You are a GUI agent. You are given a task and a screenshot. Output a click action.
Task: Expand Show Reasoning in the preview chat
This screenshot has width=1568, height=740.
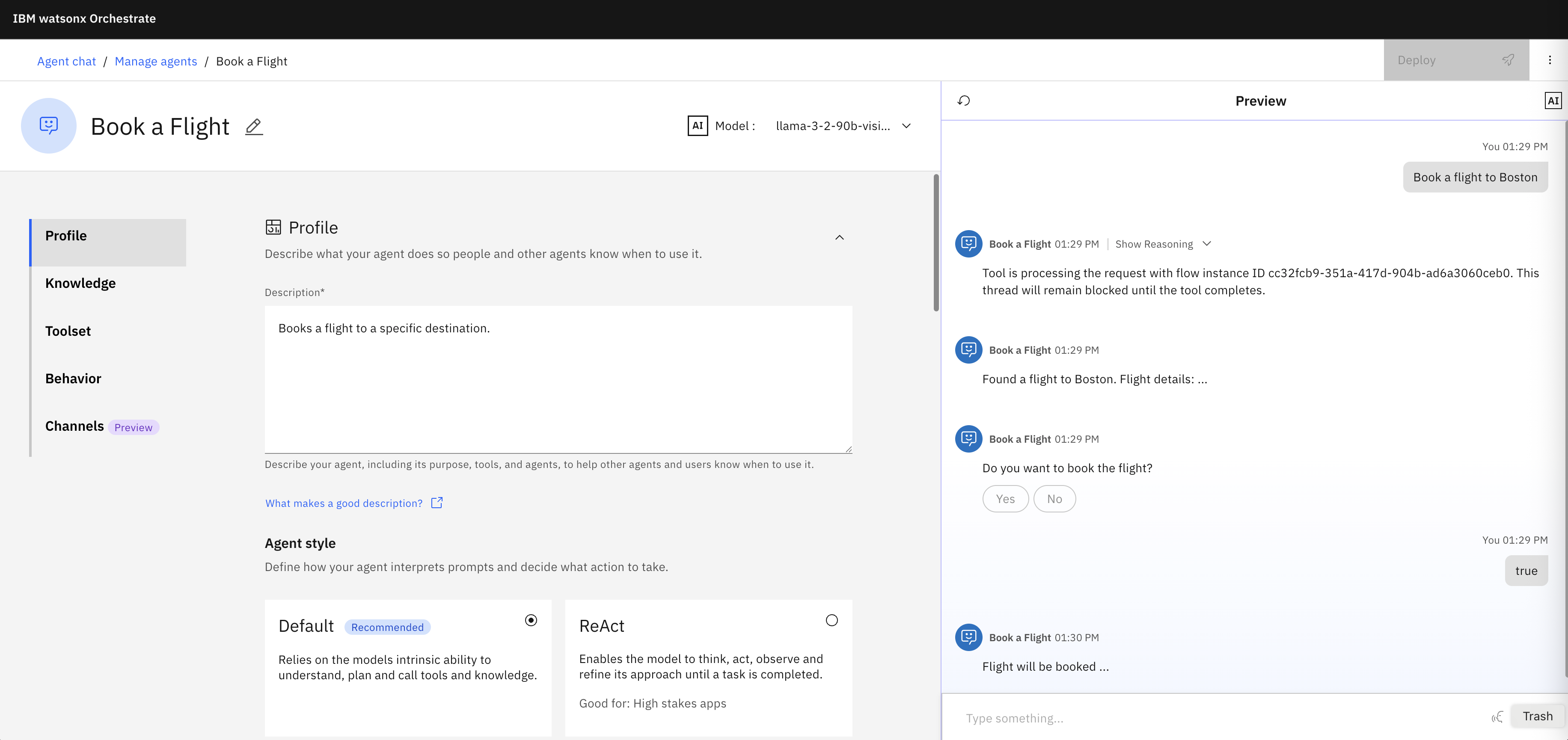pyautogui.click(x=1163, y=244)
